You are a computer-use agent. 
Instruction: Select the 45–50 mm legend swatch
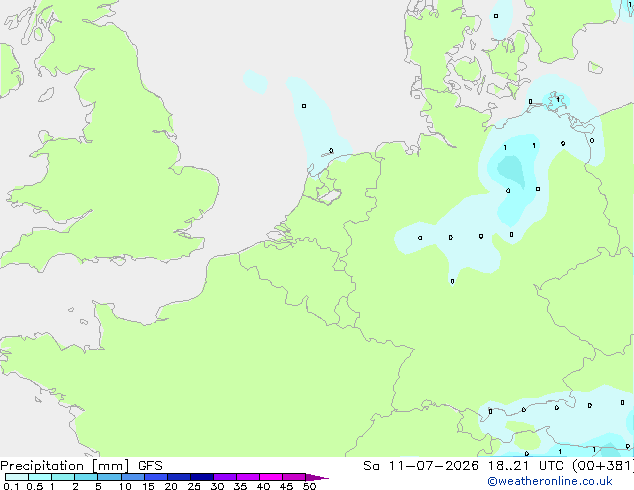pyautogui.click(x=294, y=477)
